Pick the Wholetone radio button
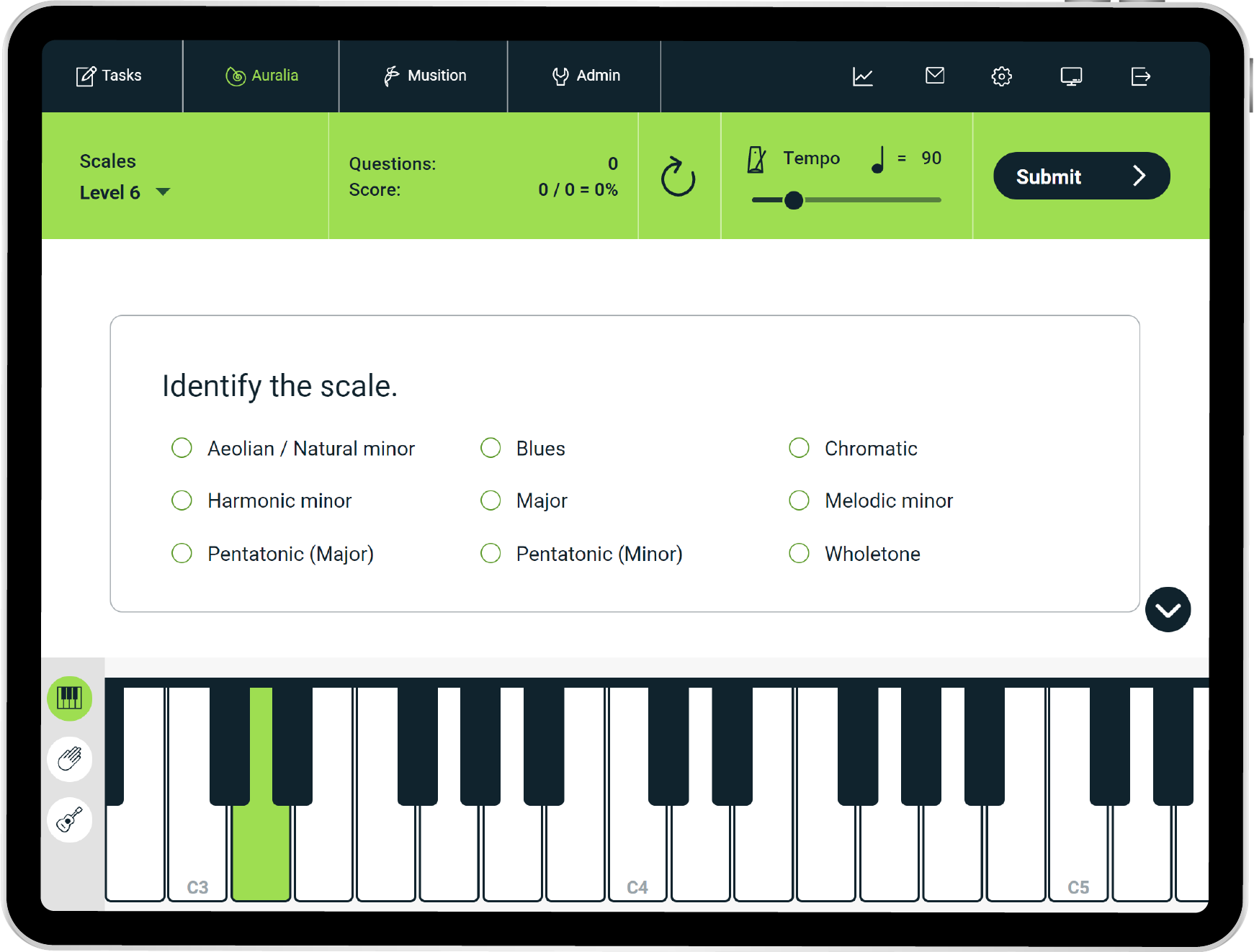Image resolution: width=1254 pixels, height=952 pixels. (x=799, y=553)
